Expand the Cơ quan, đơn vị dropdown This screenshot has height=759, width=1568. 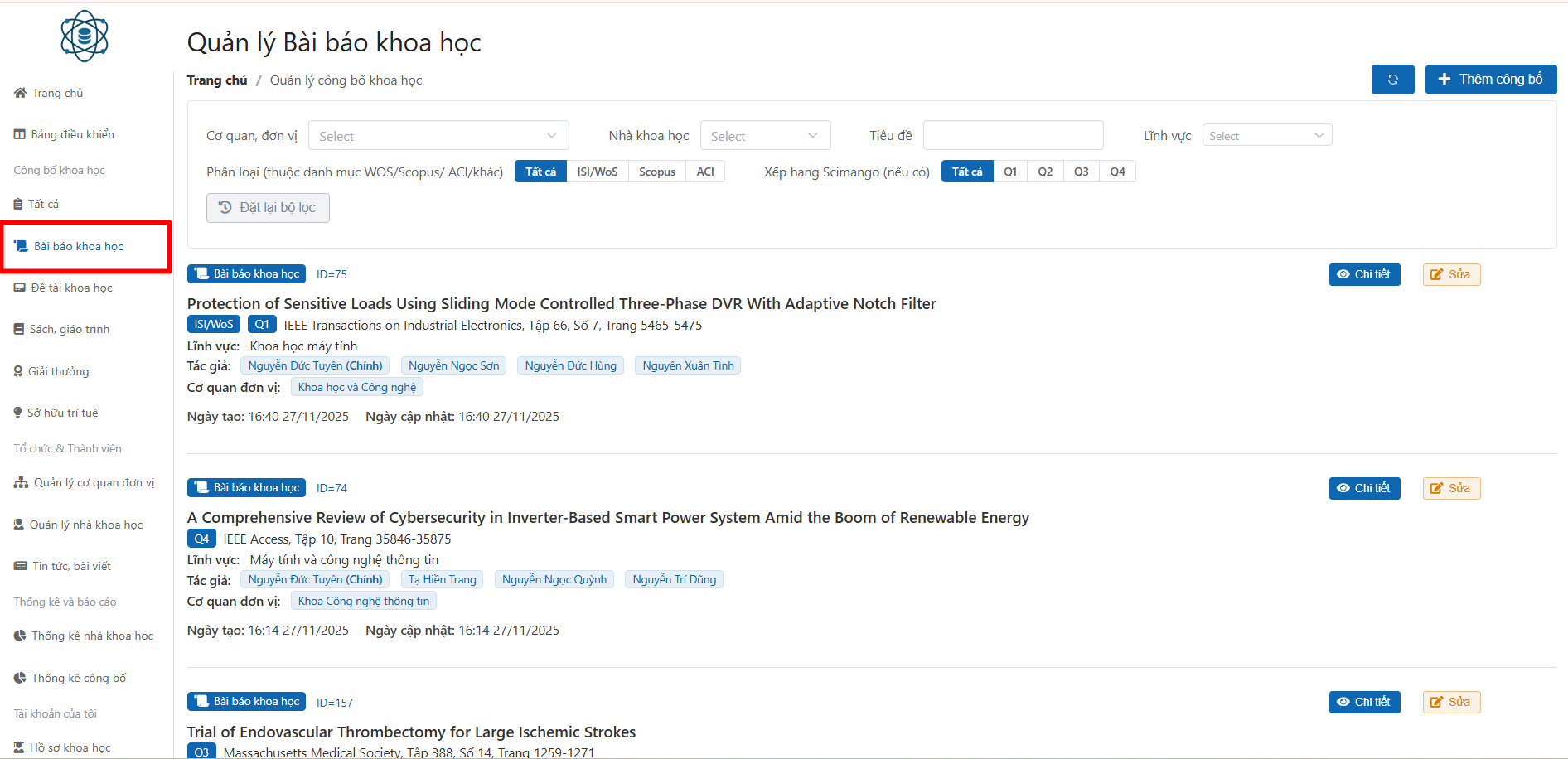[438, 136]
